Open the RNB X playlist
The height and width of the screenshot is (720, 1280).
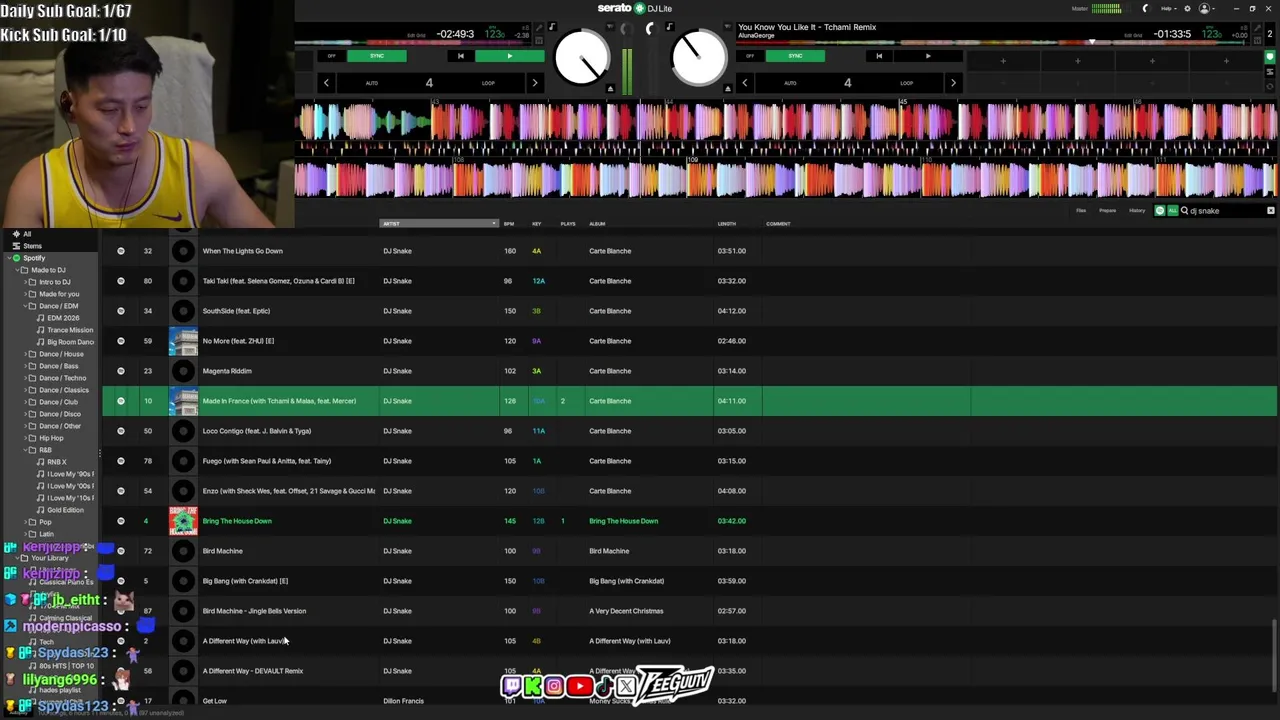(x=56, y=462)
